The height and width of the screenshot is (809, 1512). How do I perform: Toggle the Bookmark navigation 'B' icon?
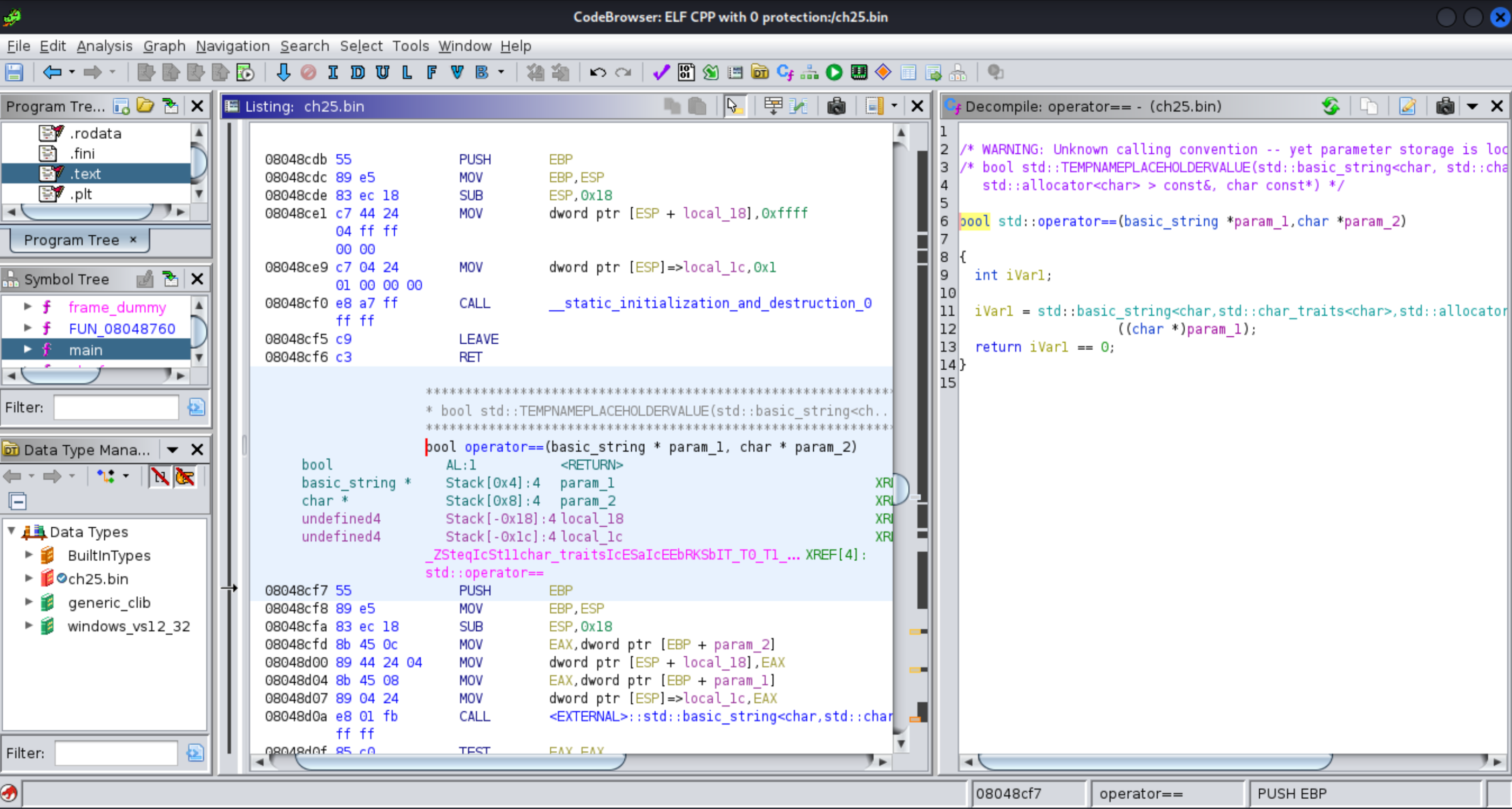tap(482, 73)
